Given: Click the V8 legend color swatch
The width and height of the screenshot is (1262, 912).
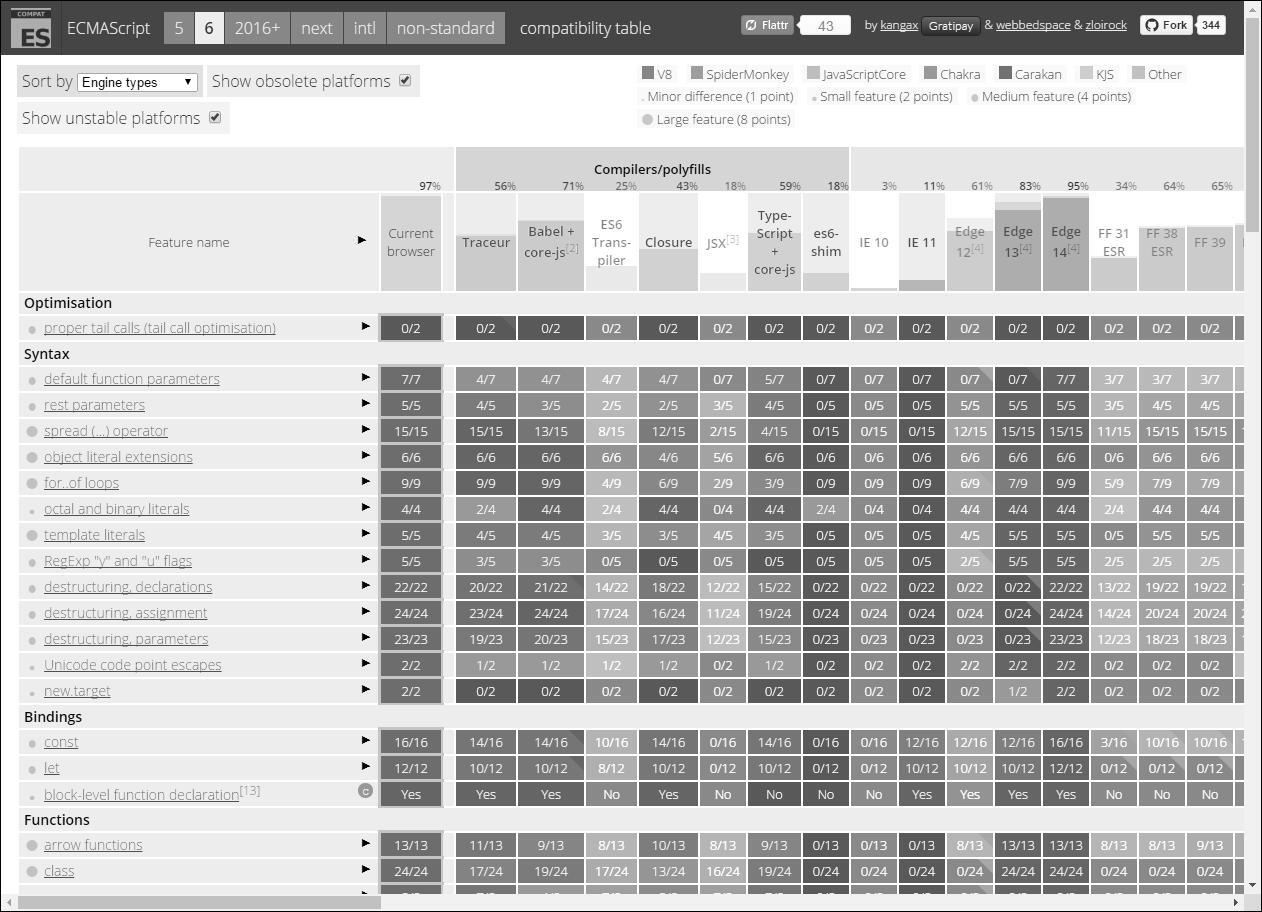Looking at the screenshot, I should 648,73.
